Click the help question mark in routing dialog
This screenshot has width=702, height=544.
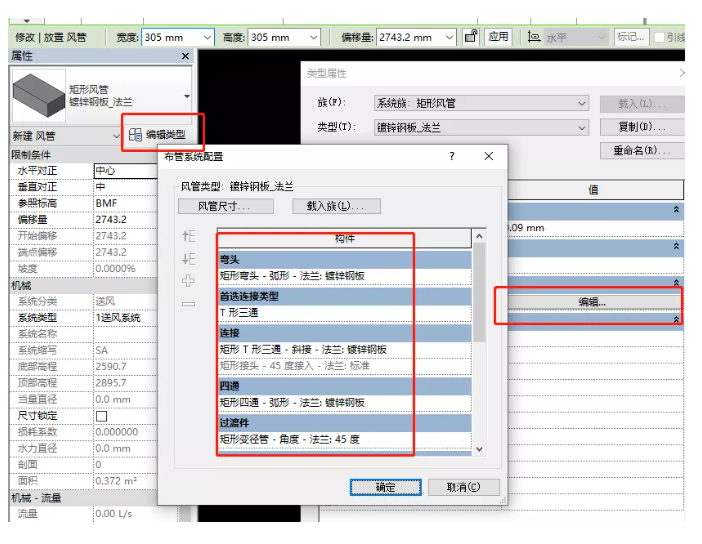[x=452, y=156]
